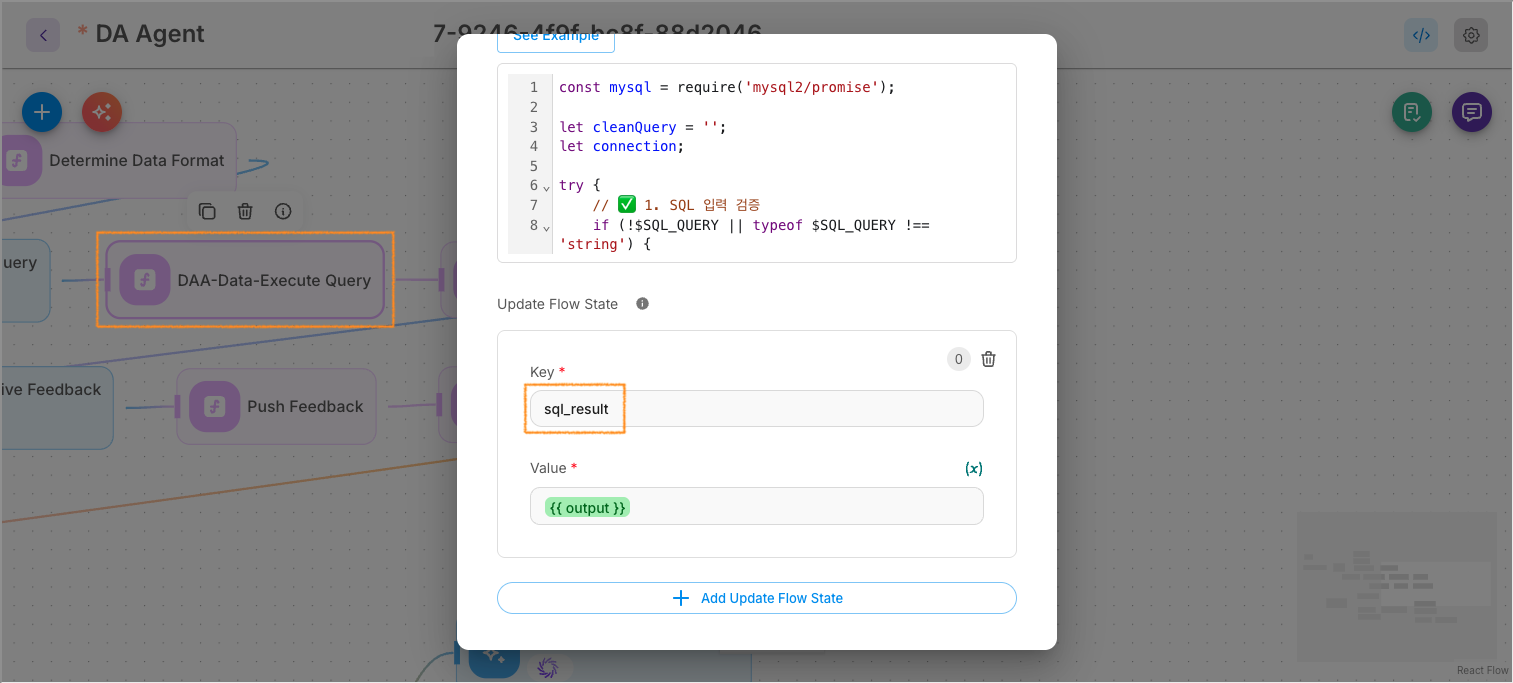Open the API code icon in header
The width and height of the screenshot is (1513, 683).
pyautogui.click(x=1421, y=35)
